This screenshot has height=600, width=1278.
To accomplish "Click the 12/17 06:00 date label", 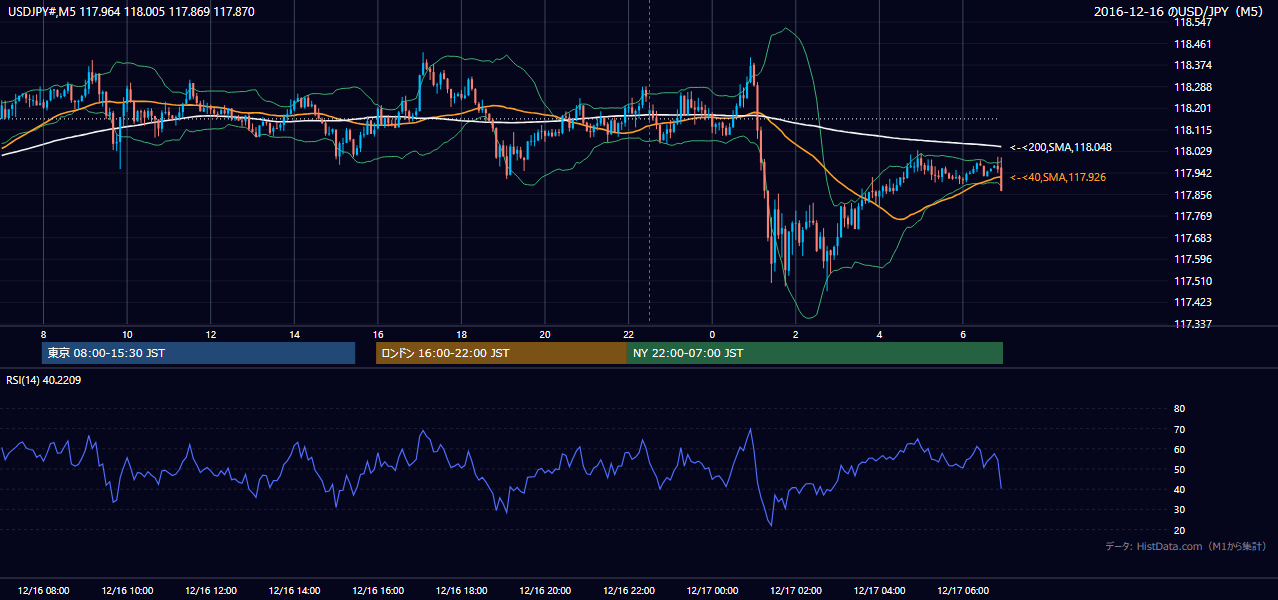I will [x=963, y=591].
